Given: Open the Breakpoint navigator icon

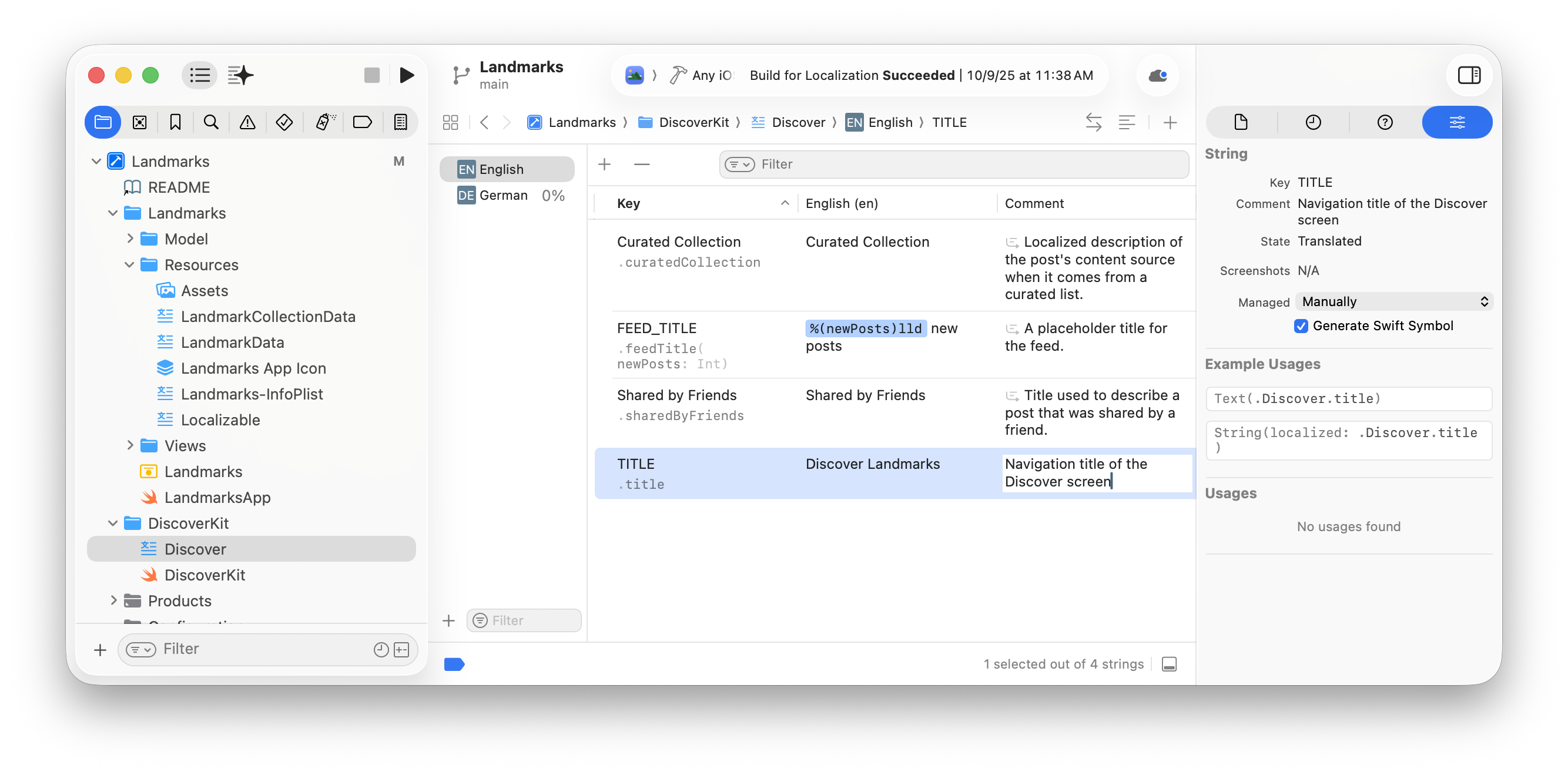Looking at the screenshot, I should [362, 122].
